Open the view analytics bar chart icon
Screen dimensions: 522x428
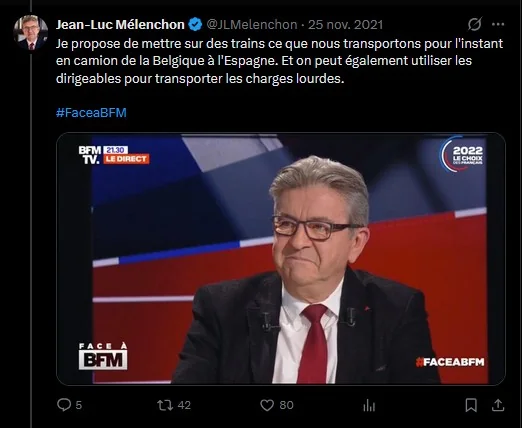[x=369, y=405]
